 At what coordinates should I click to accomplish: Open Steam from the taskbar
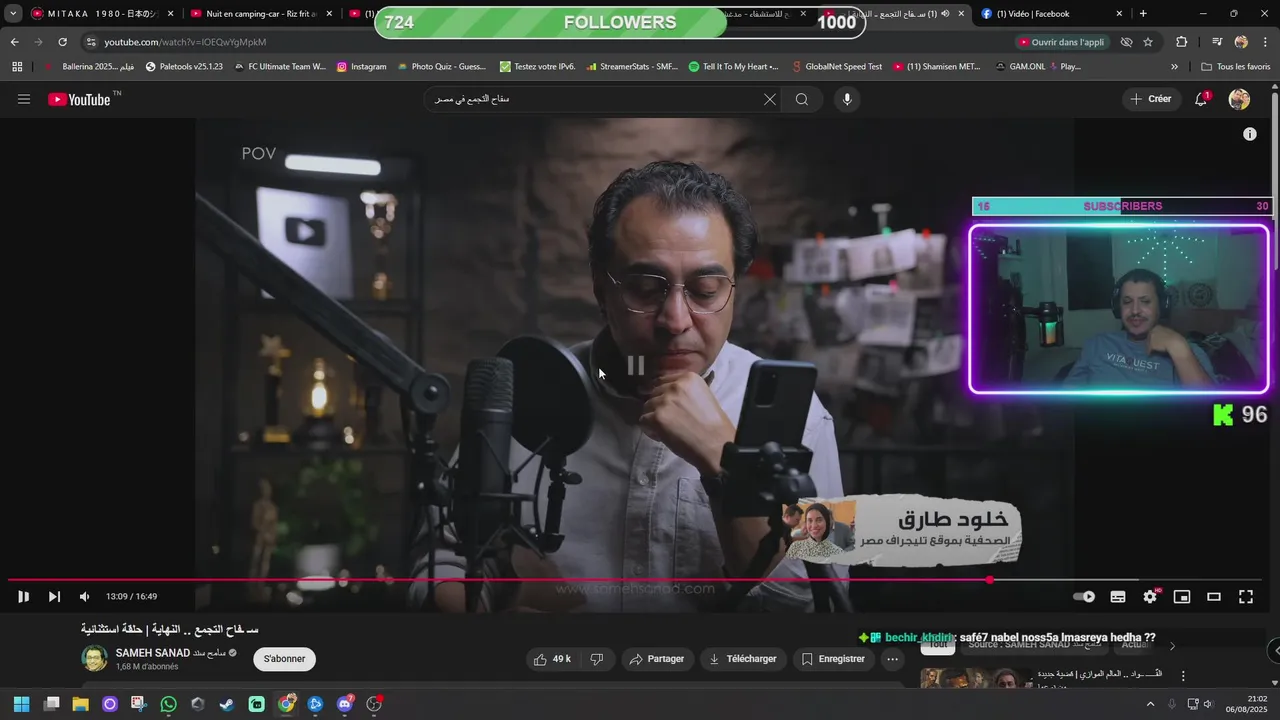(x=227, y=704)
